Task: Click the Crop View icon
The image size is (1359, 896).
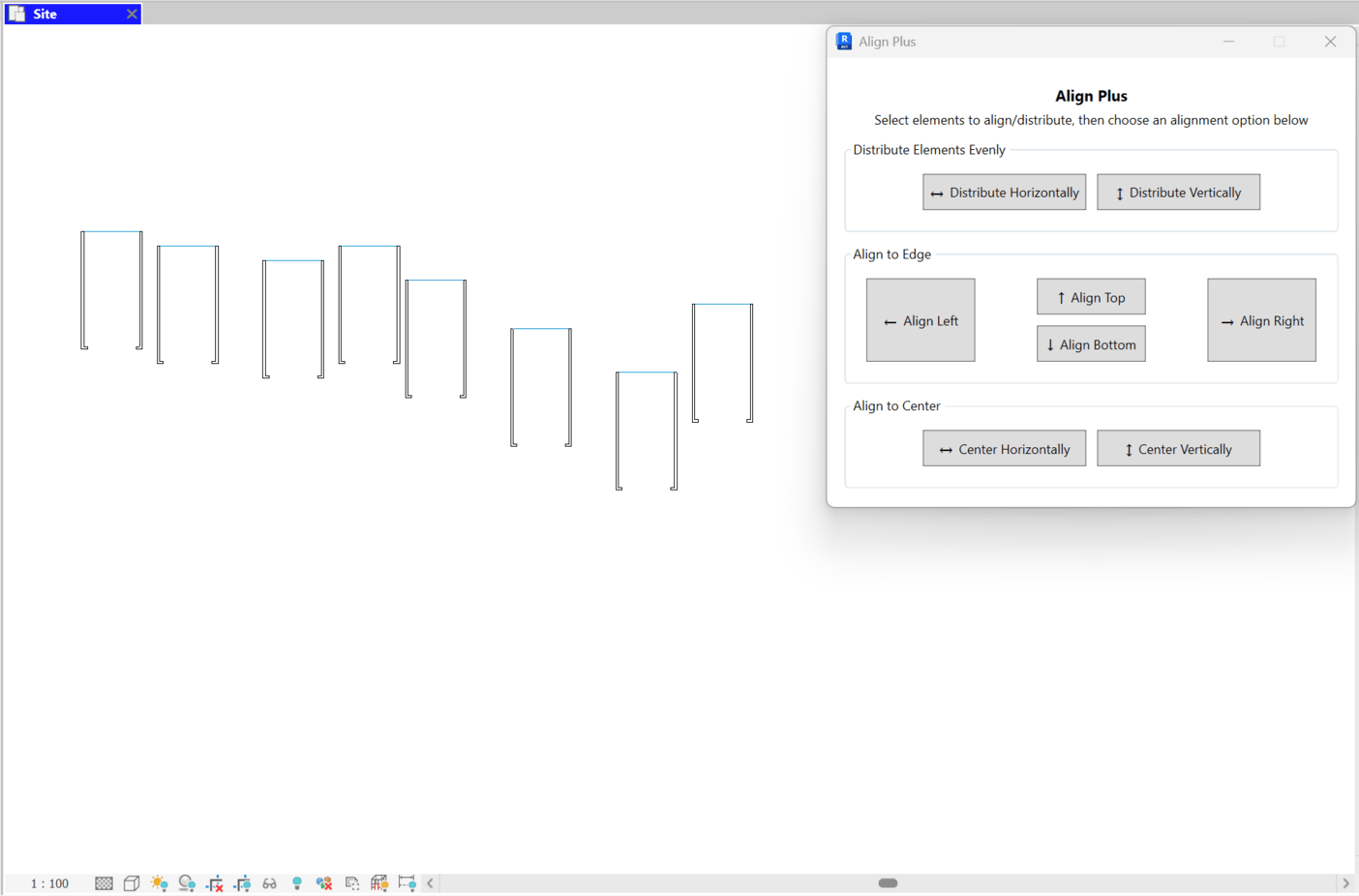Action: (x=214, y=882)
